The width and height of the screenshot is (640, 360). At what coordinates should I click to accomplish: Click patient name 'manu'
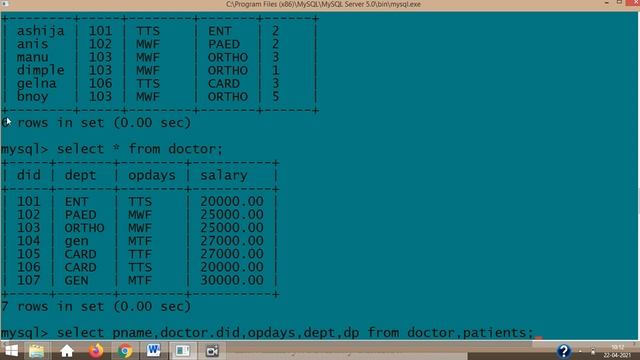[32, 57]
